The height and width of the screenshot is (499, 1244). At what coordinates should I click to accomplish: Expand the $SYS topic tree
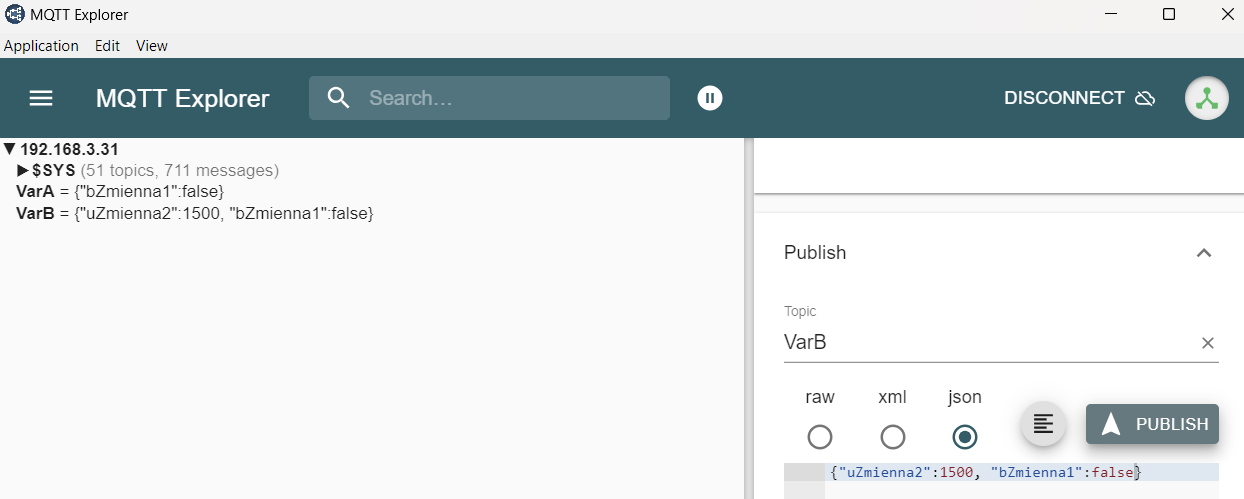click(x=24, y=170)
